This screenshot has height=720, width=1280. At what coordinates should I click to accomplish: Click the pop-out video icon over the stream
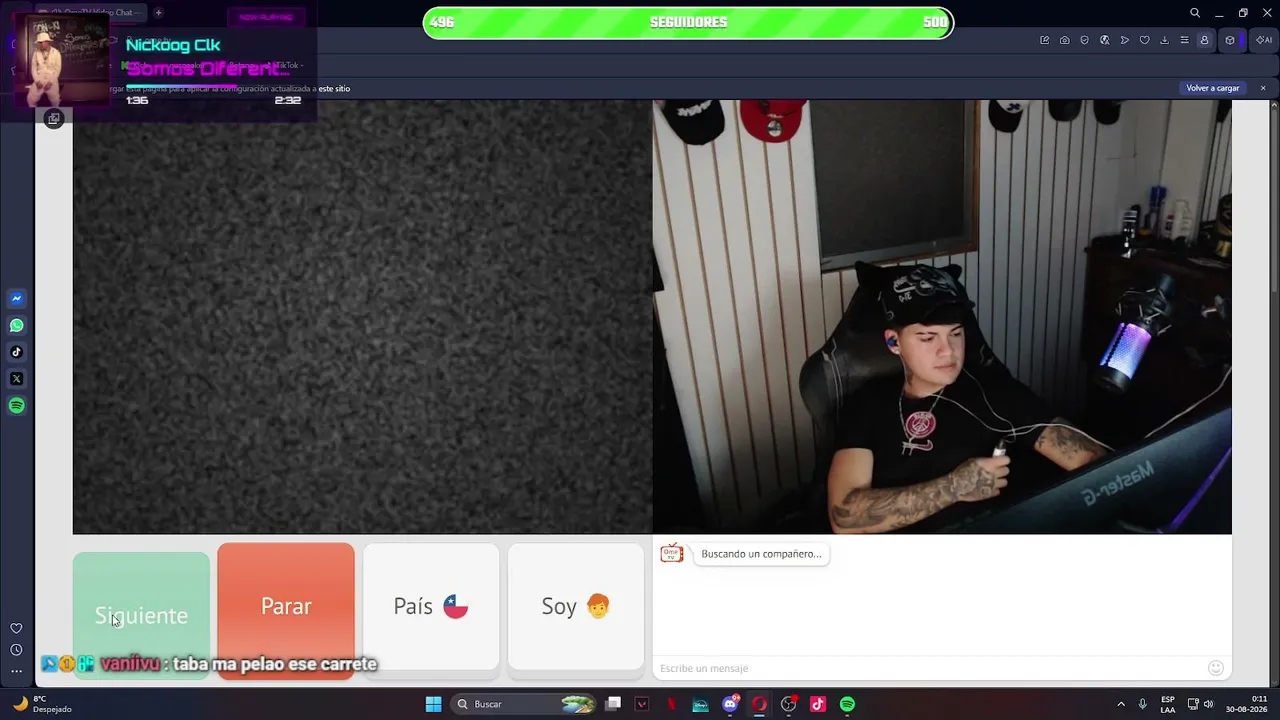point(54,119)
